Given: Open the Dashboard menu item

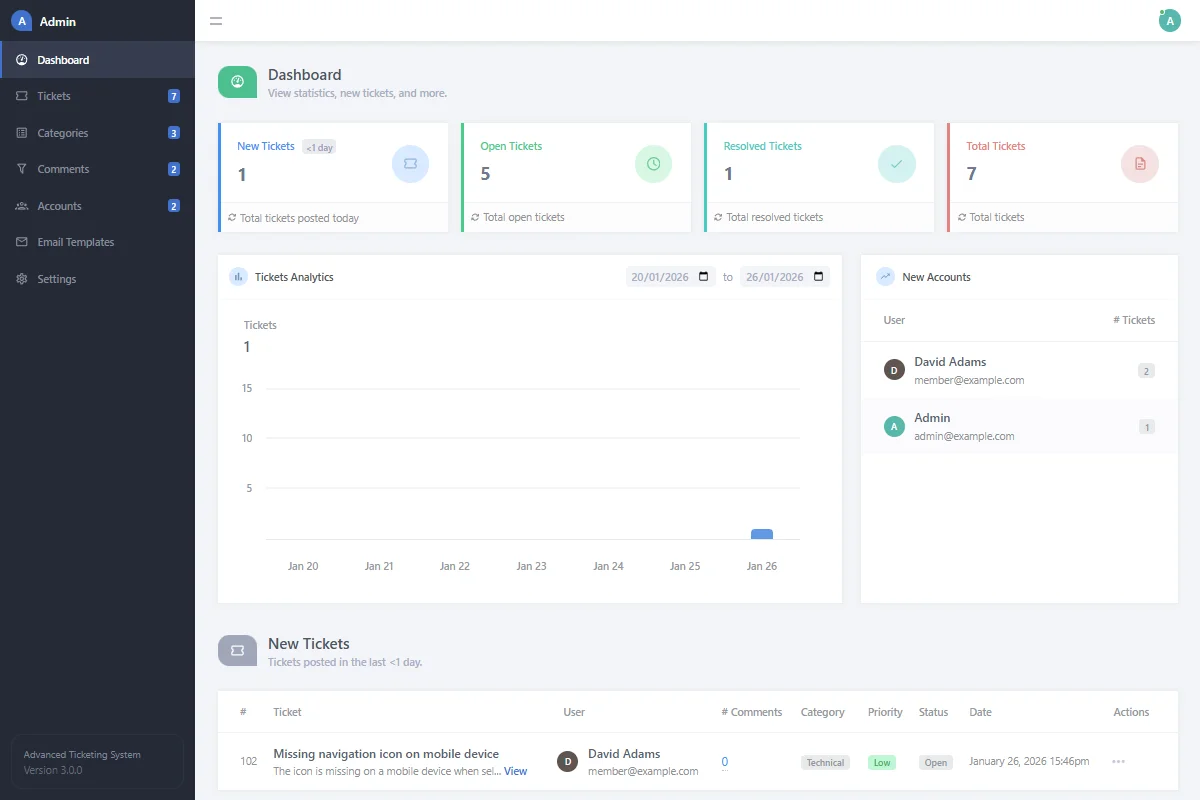Looking at the screenshot, I should [97, 60].
